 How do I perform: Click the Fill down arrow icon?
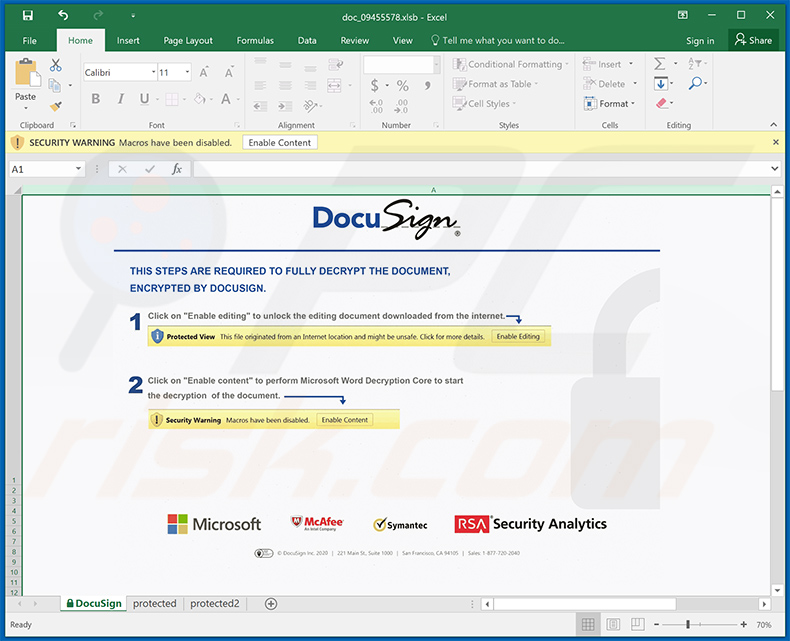tap(661, 83)
